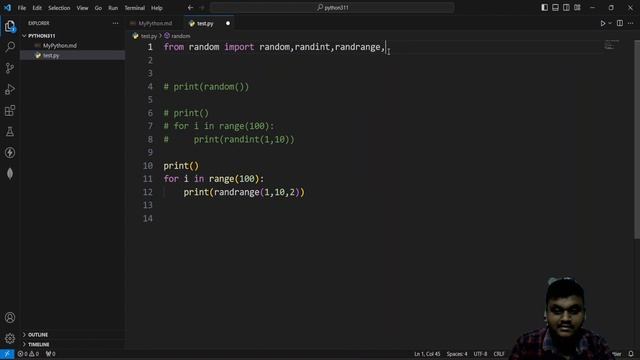Screen dimensions: 640x360
Task: Open the View menu
Action: (x=82, y=8)
